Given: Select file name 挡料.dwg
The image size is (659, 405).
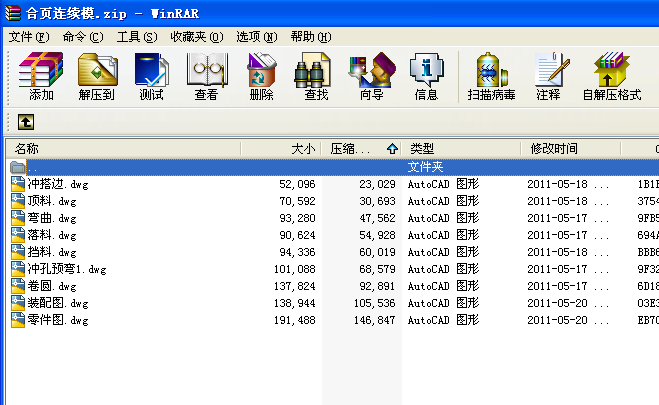Looking at the screenshot, I should [x=52, y=252].
